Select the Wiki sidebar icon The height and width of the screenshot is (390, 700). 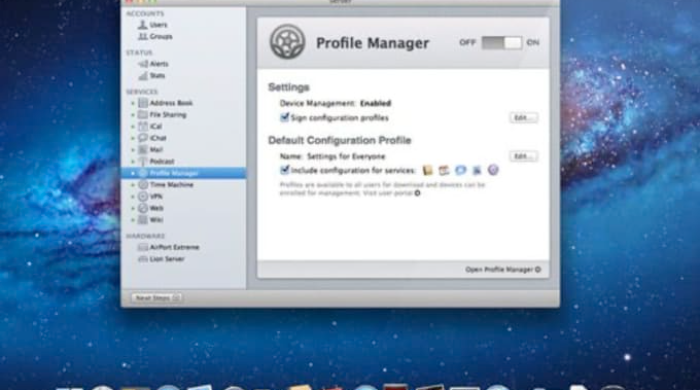click(143, 220)
